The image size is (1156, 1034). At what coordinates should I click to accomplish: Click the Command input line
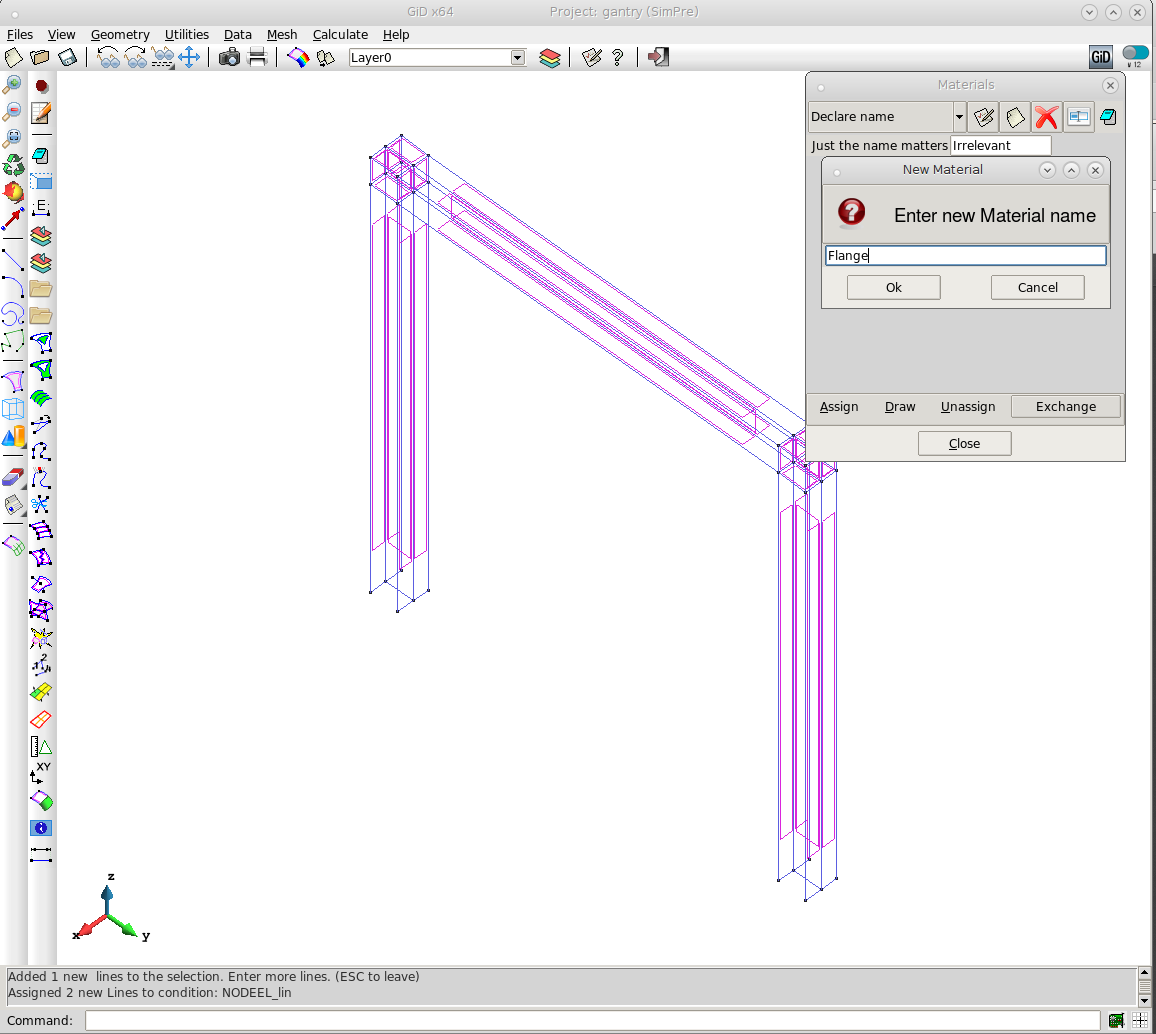[x=594, y=1020]
